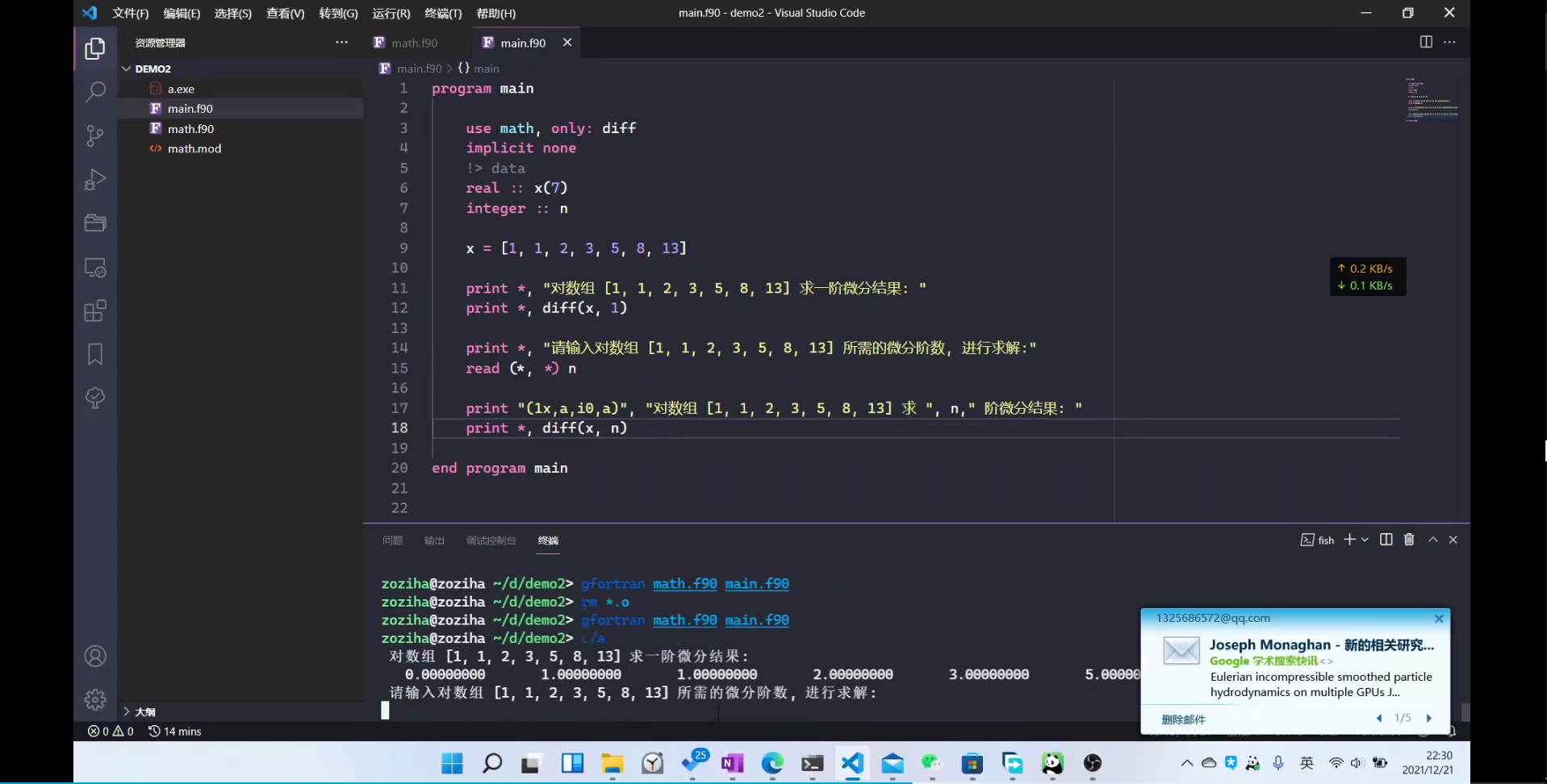Viewport: 1547px width, 784px height.
Task: Open the Bookmarks view
Action: coord(95,354)
